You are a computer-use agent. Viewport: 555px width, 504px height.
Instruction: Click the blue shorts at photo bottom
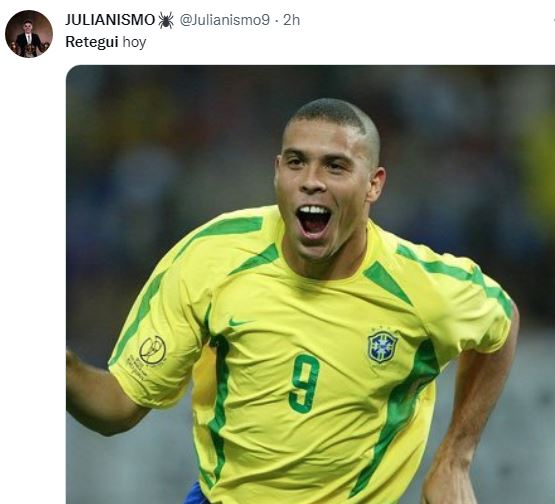pos(195,494)
